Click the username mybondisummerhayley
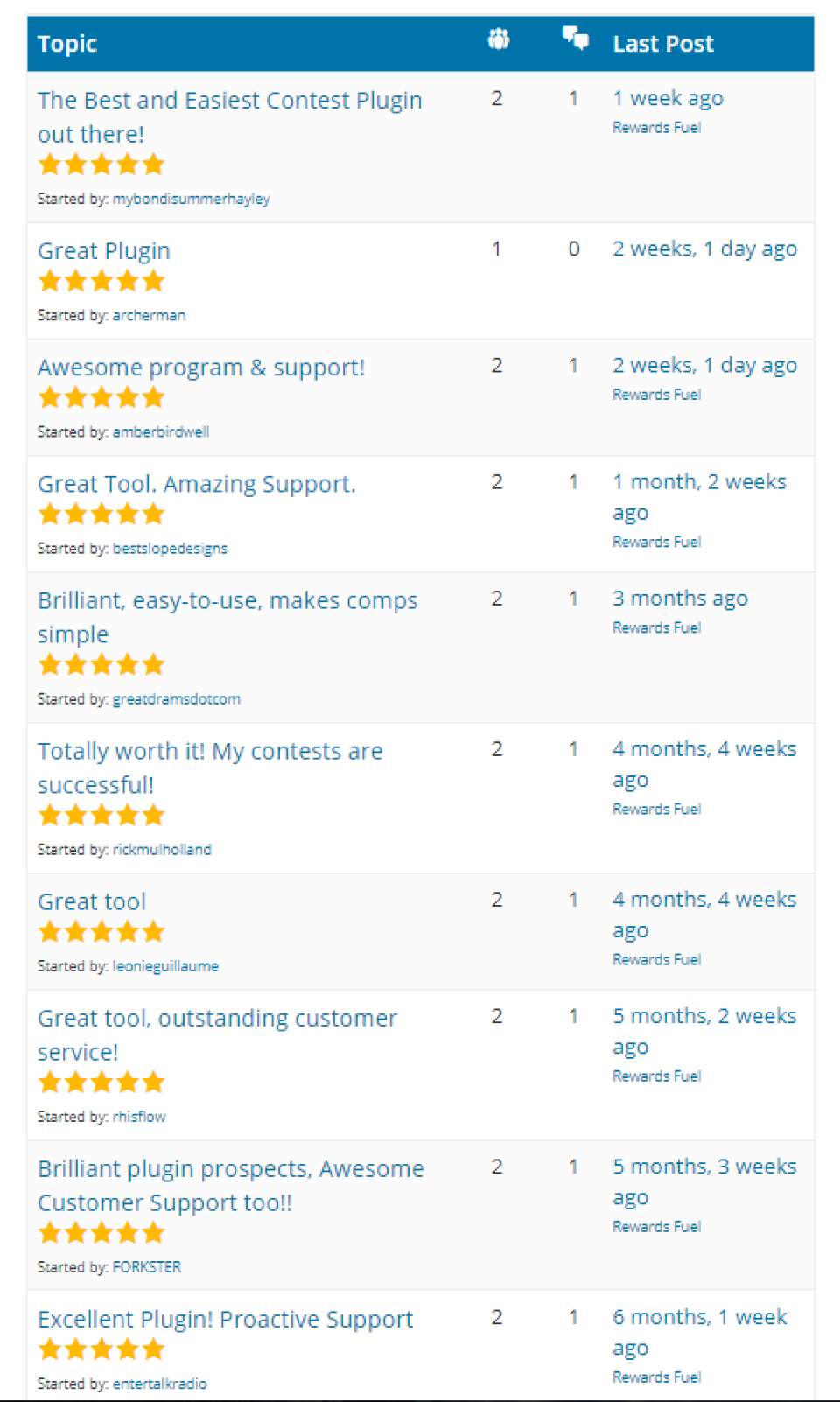The image size is (840, 1402). click(192, 199)
